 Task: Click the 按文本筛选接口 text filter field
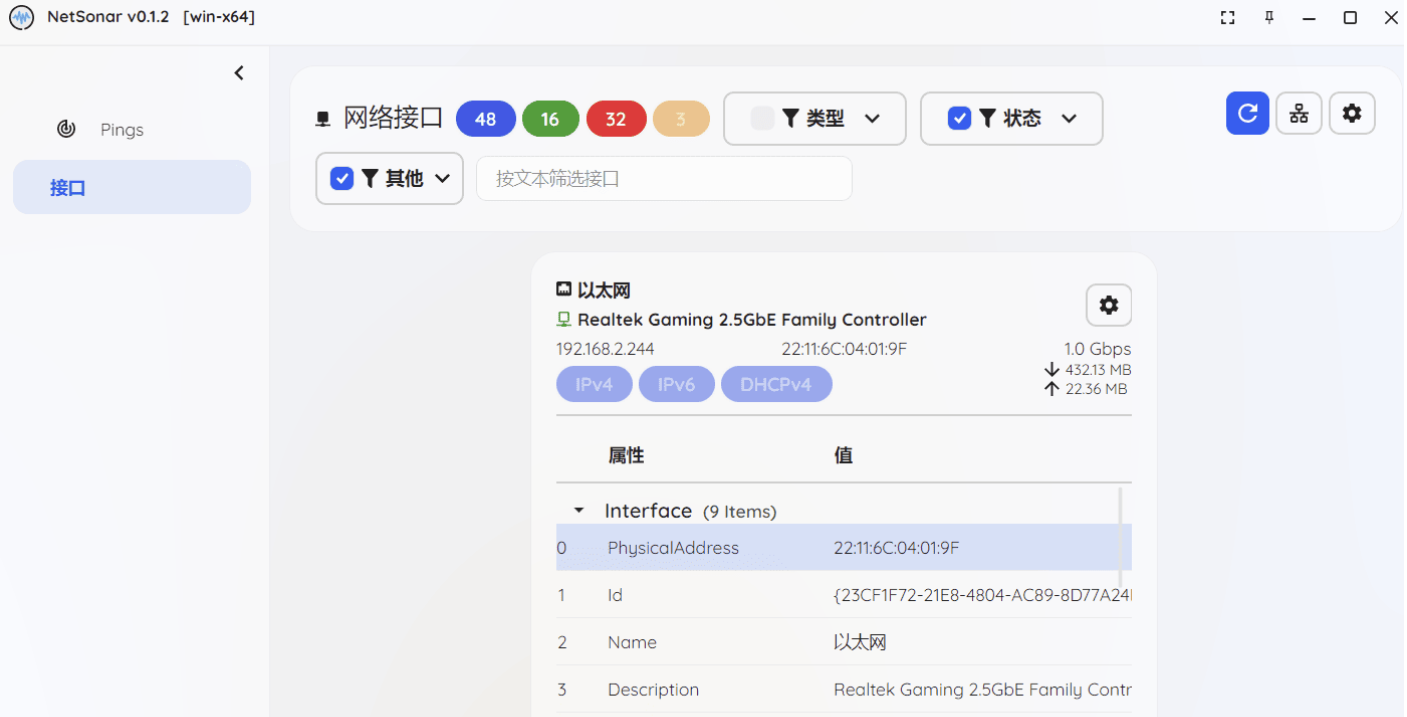click(x=663, y=178)
